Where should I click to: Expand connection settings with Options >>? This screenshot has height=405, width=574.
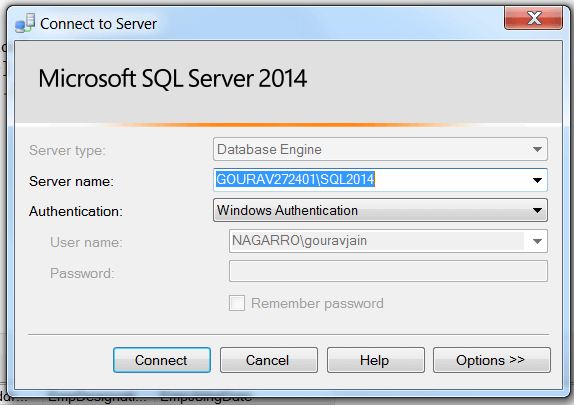pyautogui.click(x=492, y=360)
